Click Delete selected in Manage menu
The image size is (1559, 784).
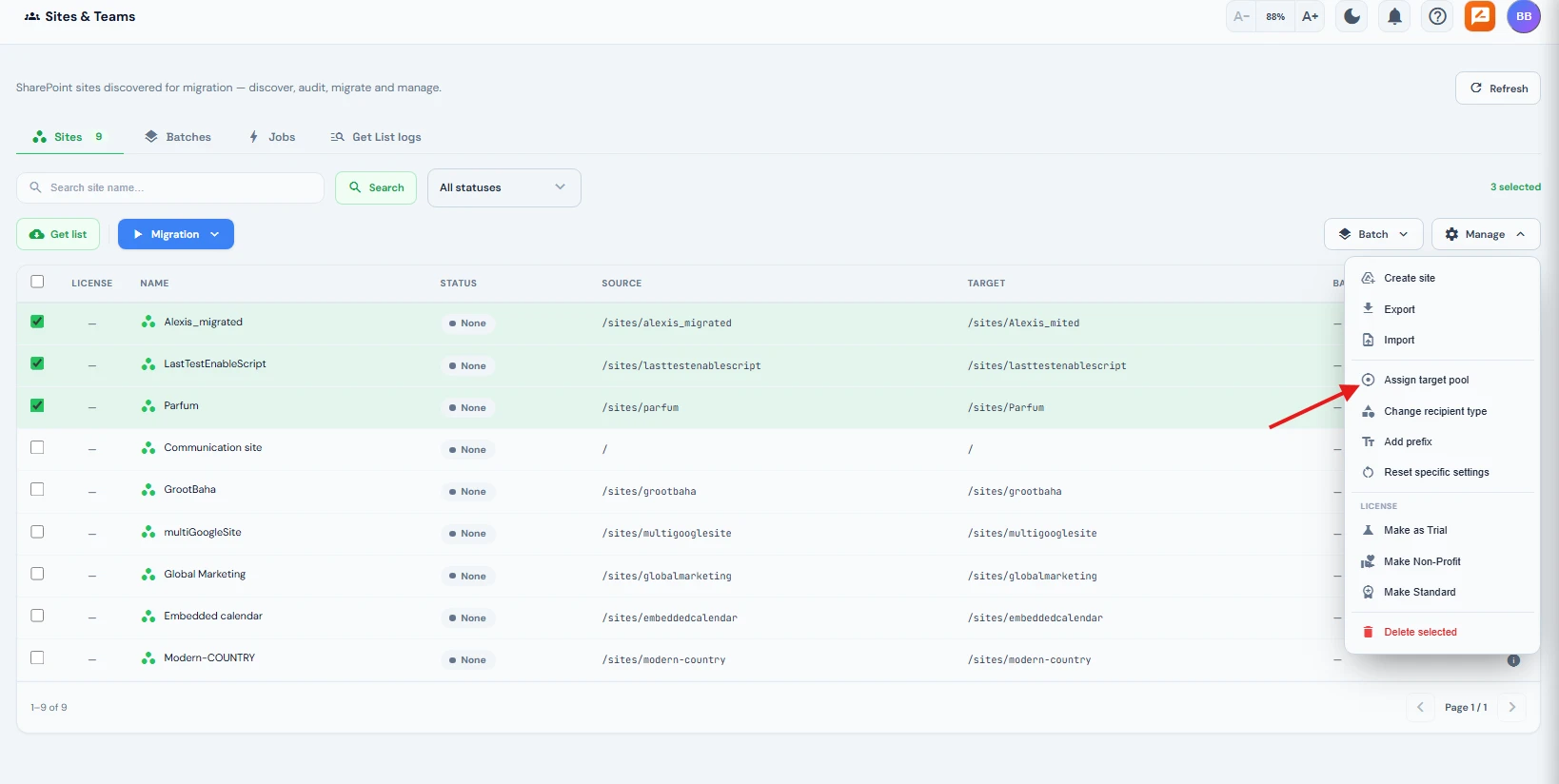click(x=1442, y=632)
